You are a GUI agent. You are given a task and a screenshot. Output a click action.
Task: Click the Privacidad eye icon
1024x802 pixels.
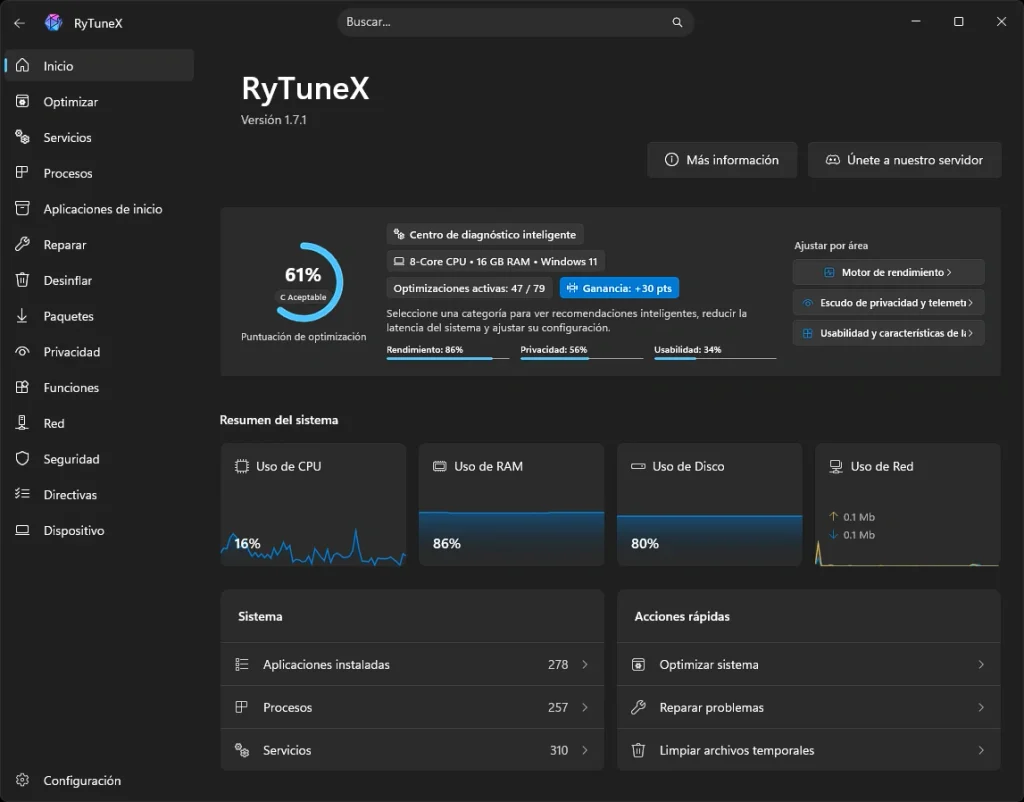tap(22, 351)
